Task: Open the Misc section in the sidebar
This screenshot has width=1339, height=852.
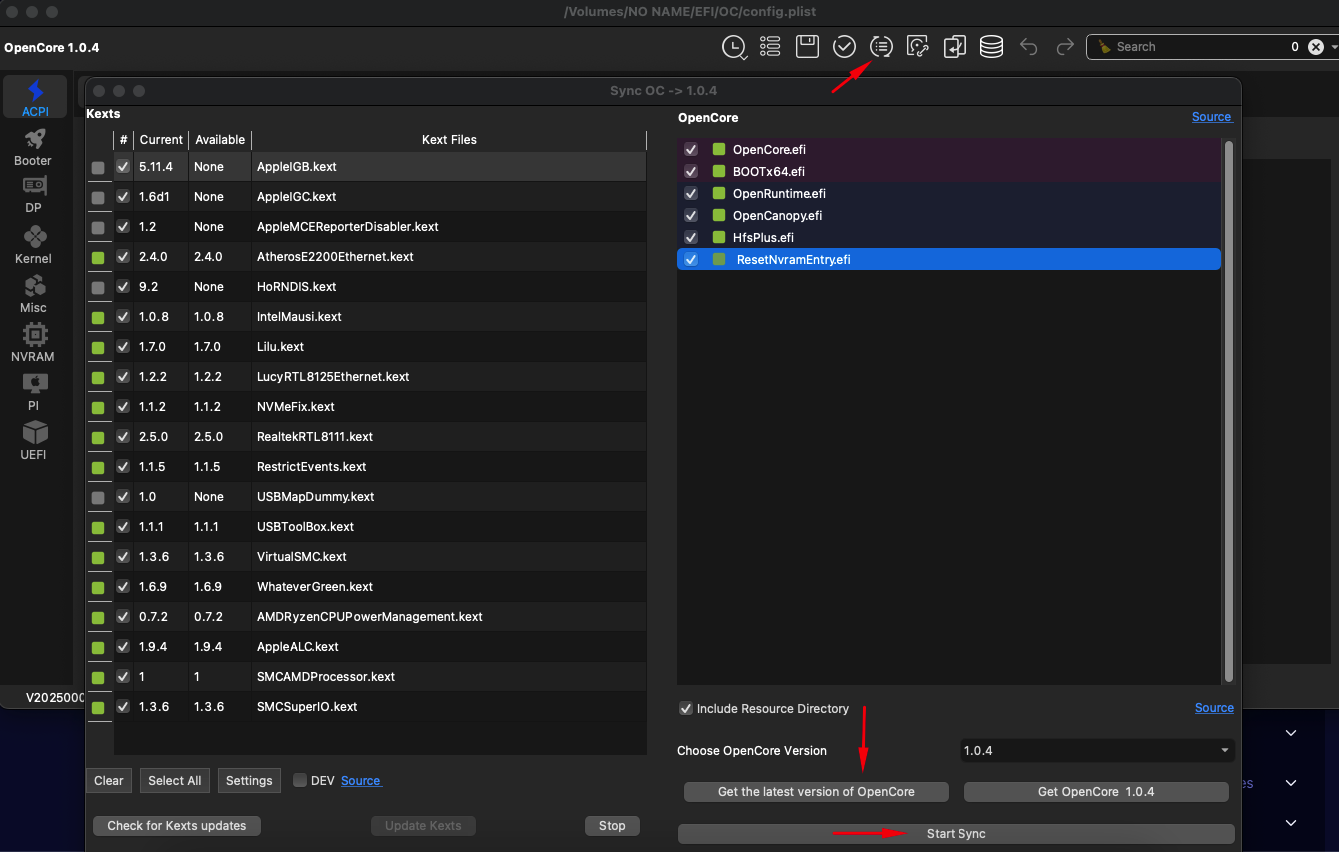Action: (x=33, y=294)
